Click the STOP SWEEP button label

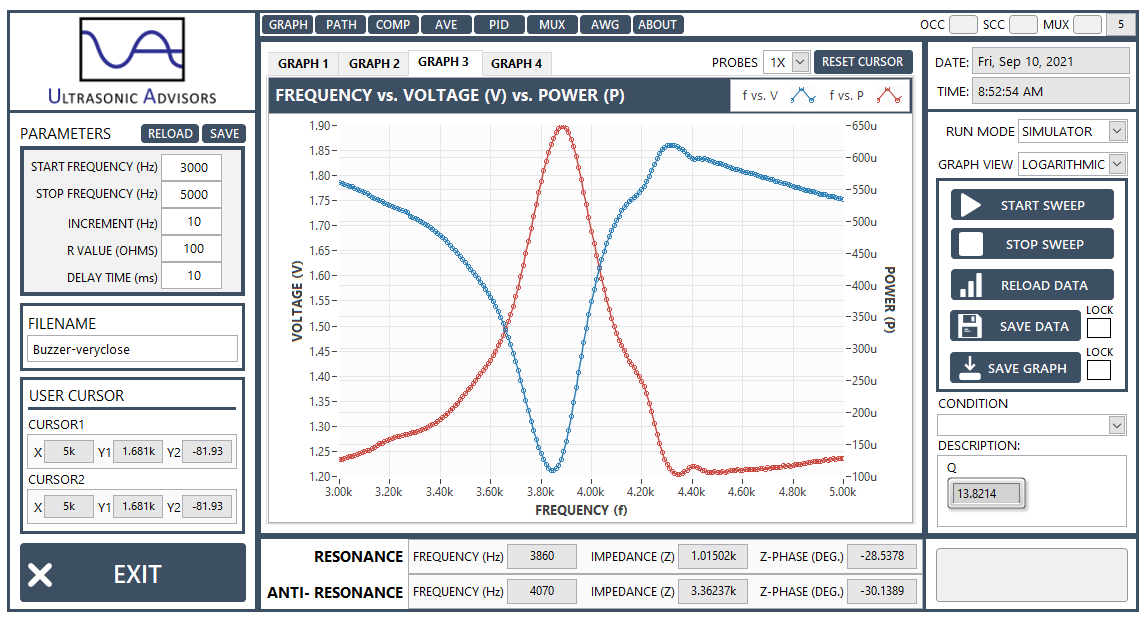1045,244
